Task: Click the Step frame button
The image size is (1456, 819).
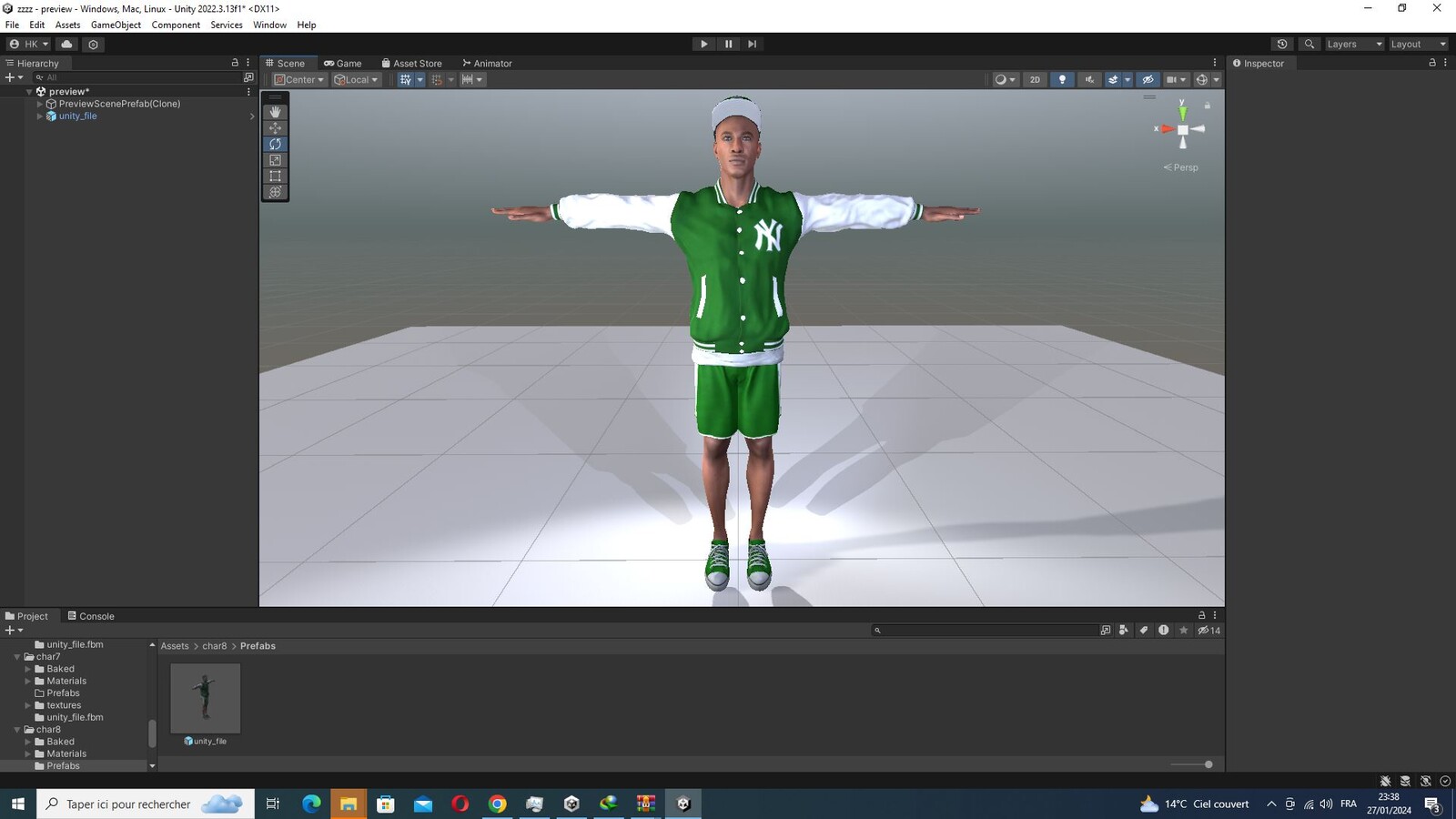Action: tap(752, 44)
